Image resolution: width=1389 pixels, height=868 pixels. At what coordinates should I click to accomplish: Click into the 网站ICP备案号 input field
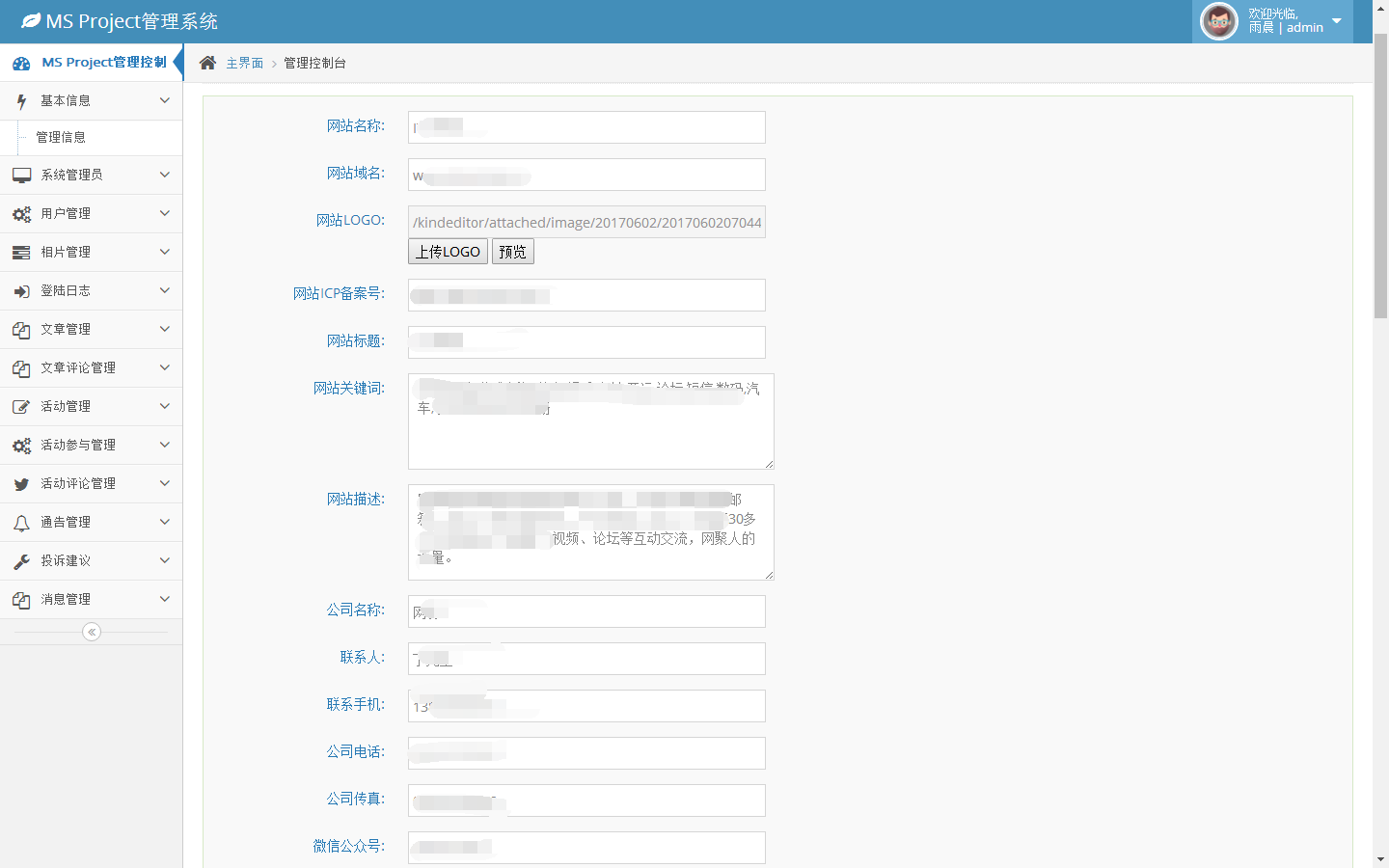(586, 295)
